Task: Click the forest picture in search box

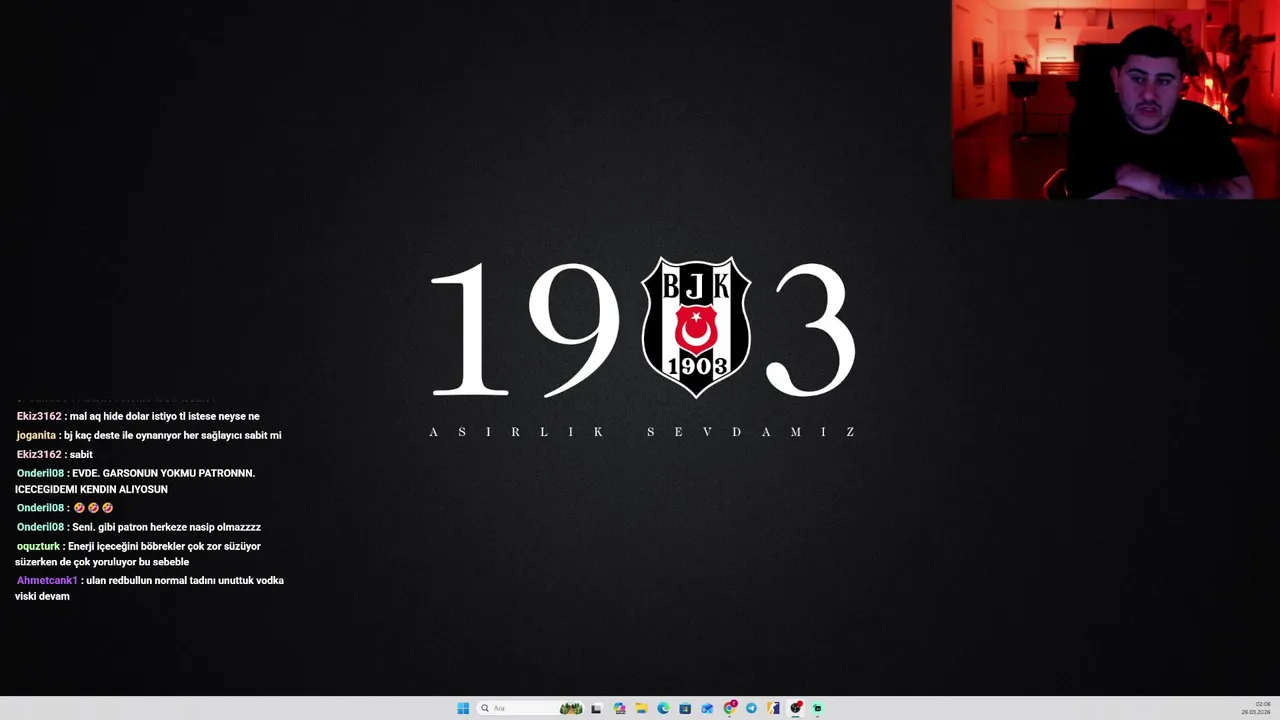Action: [571, 708]
